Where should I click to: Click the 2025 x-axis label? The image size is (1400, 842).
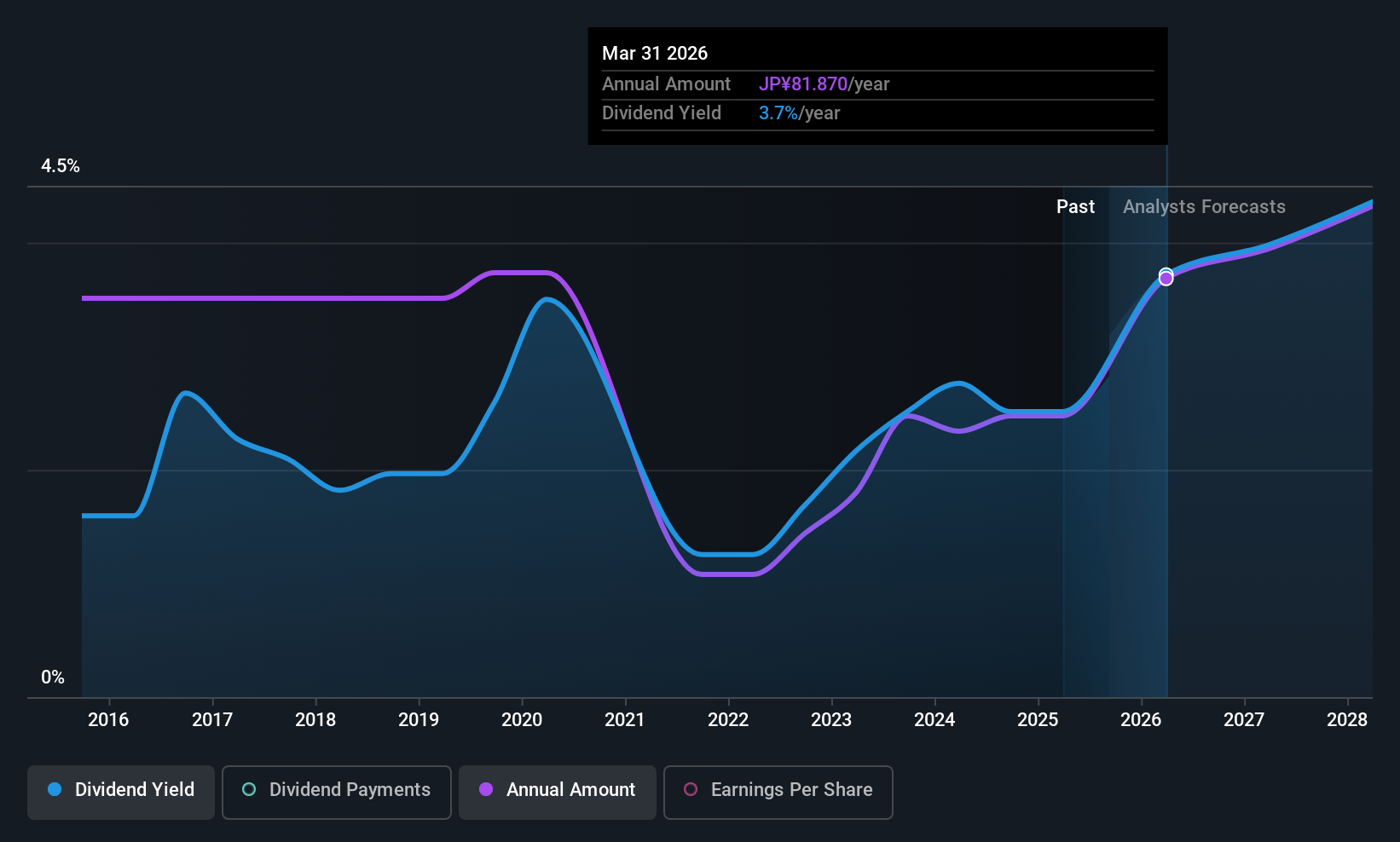pos(1038,719)
